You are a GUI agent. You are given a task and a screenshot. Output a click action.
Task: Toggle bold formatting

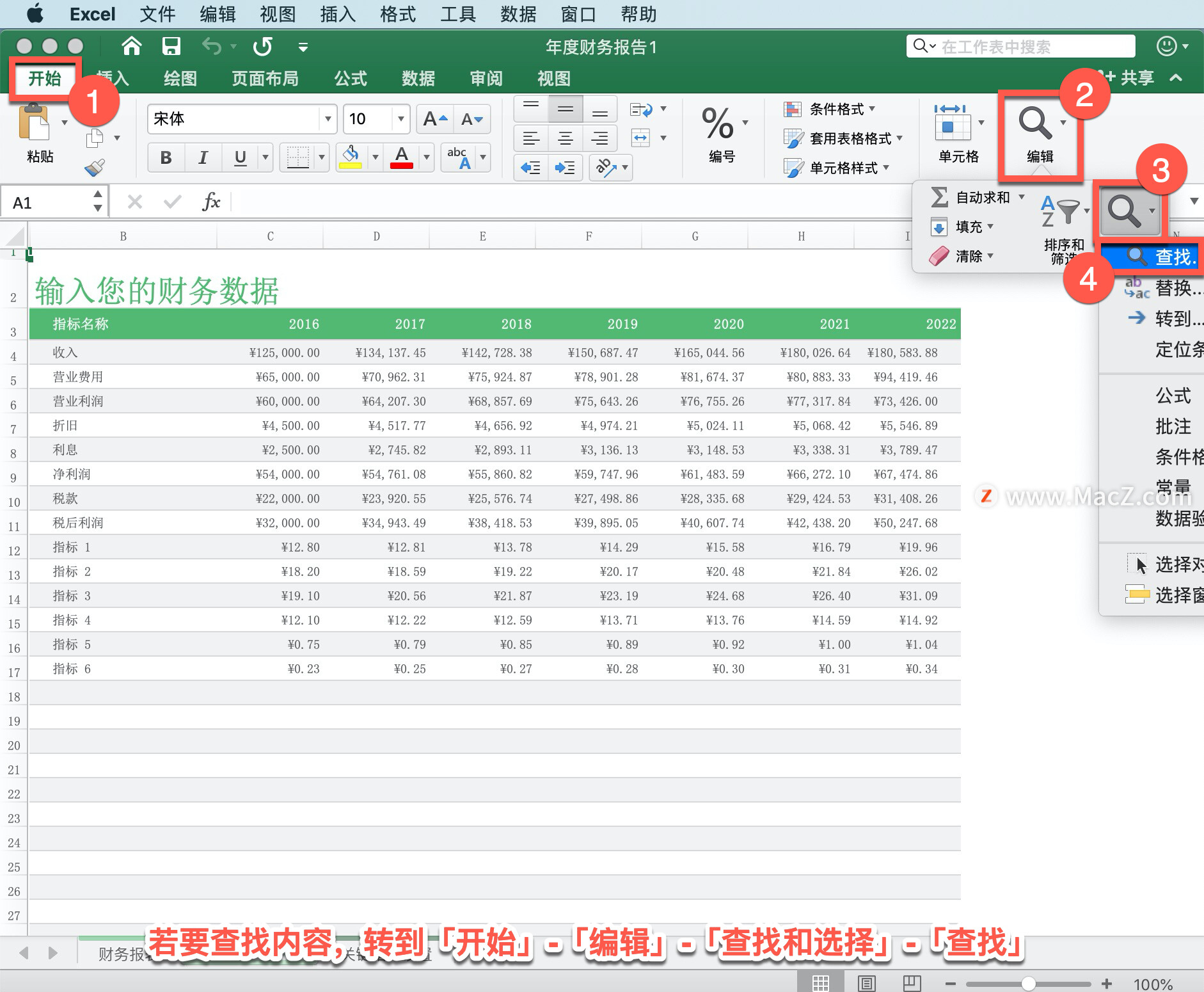click(x=166, y=157)
